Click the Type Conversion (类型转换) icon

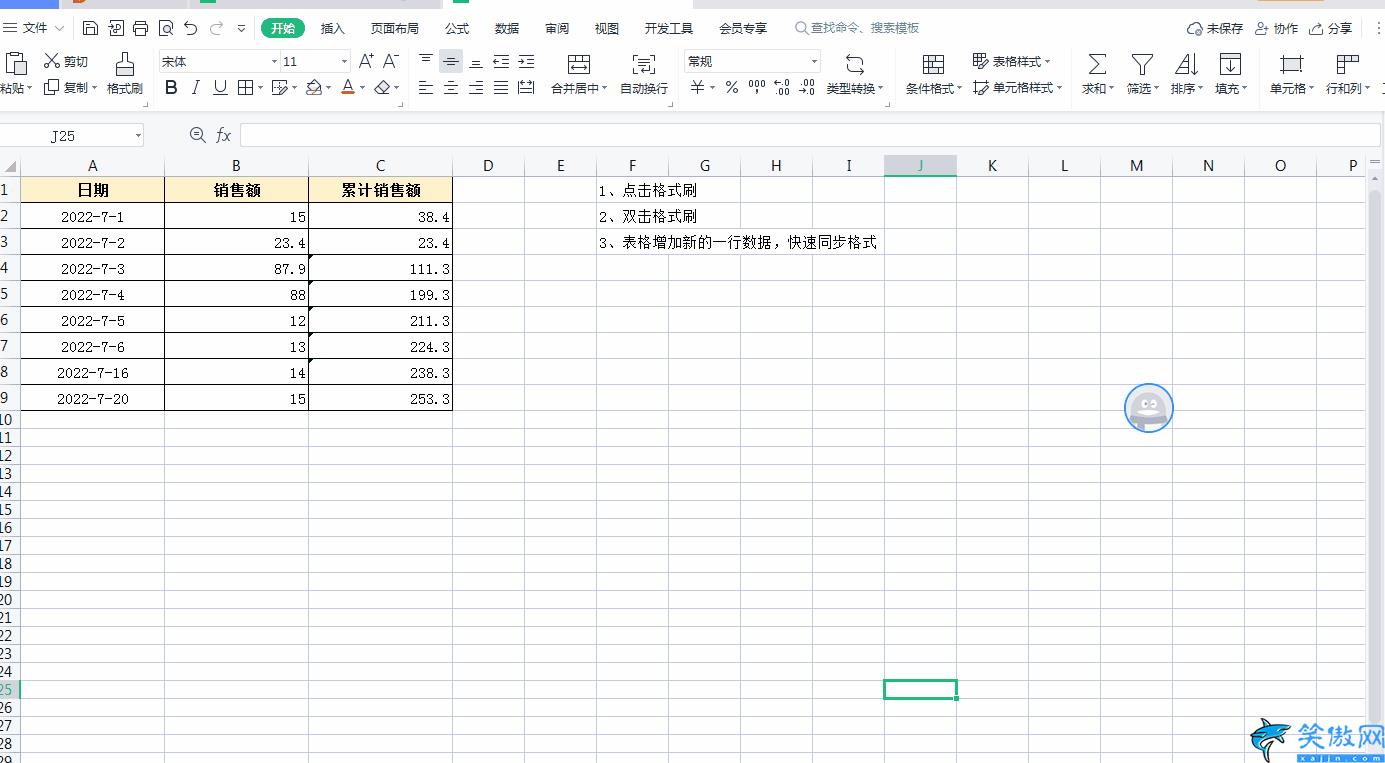(855, 65)
